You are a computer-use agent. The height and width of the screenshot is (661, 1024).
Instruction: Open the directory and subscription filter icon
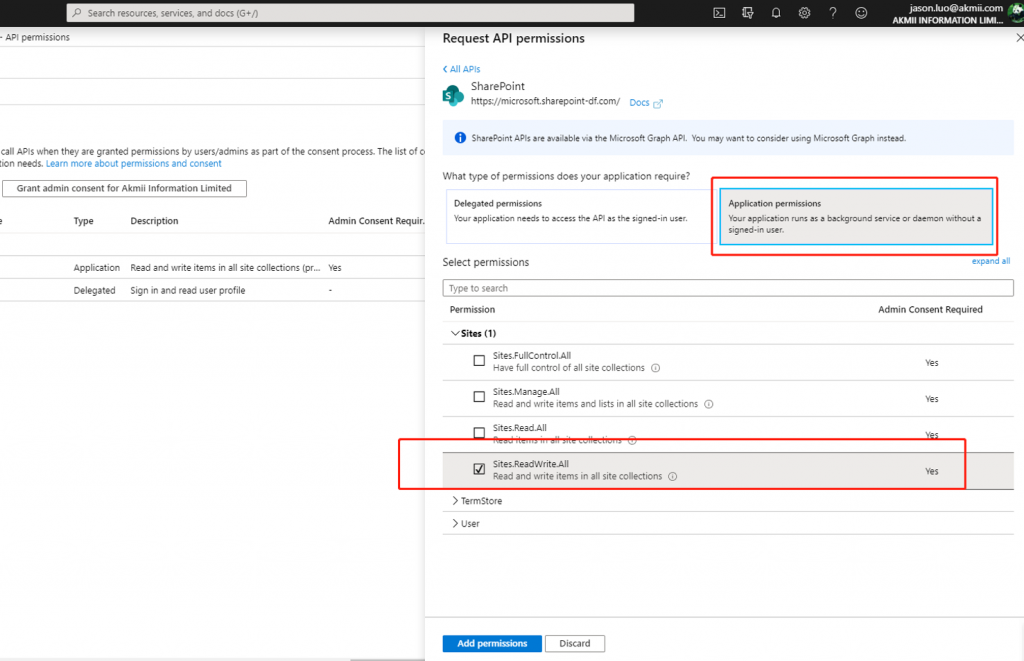(748, 13)
